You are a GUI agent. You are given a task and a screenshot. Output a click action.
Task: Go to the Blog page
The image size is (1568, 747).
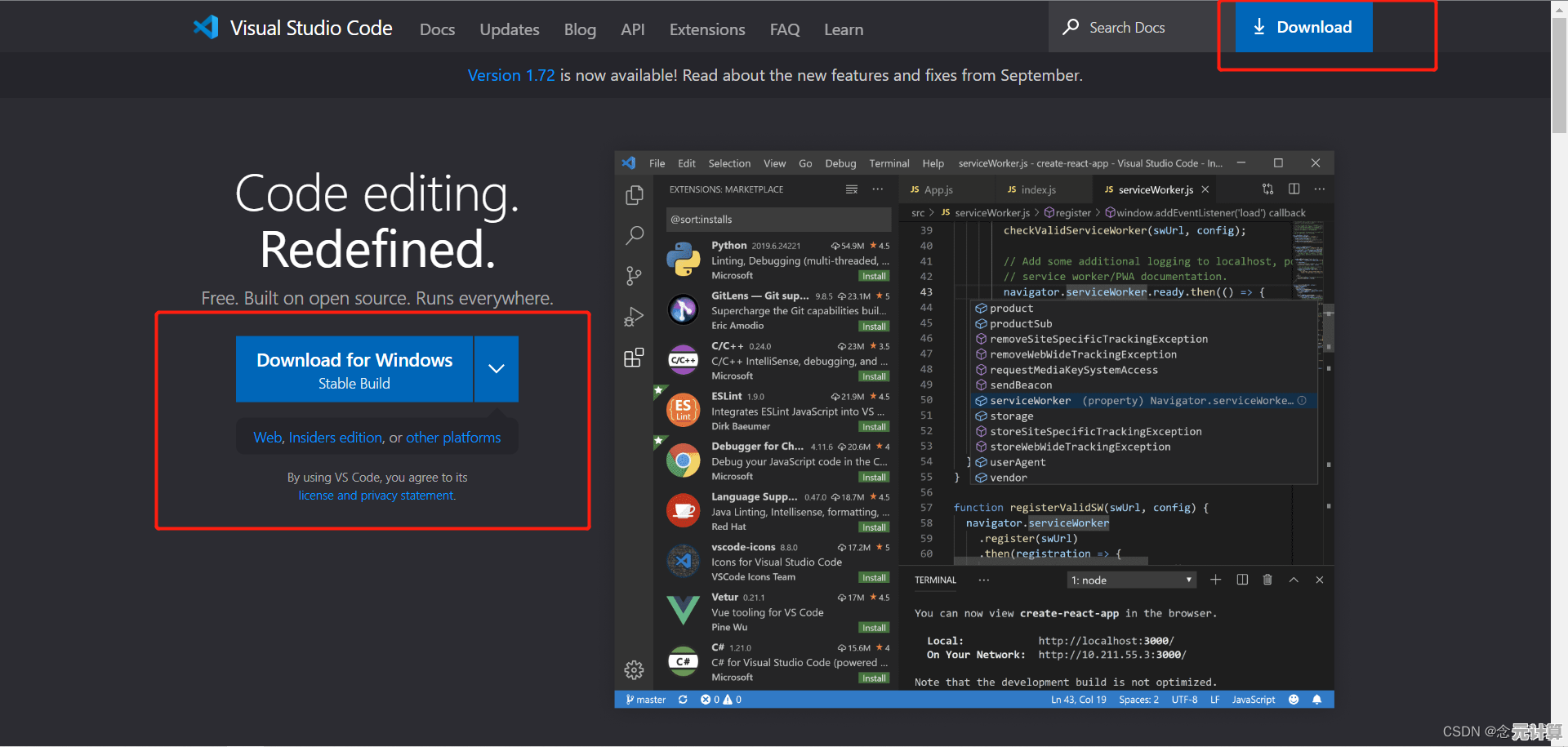[x=580, y=29]
